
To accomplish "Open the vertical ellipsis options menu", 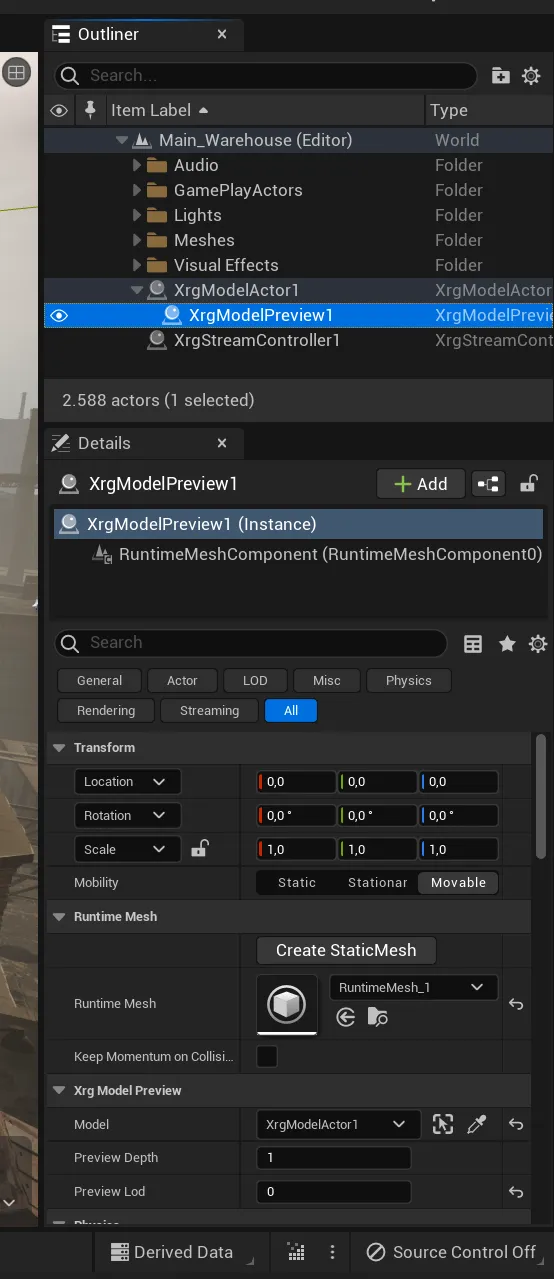I will tap(332, 1252).
